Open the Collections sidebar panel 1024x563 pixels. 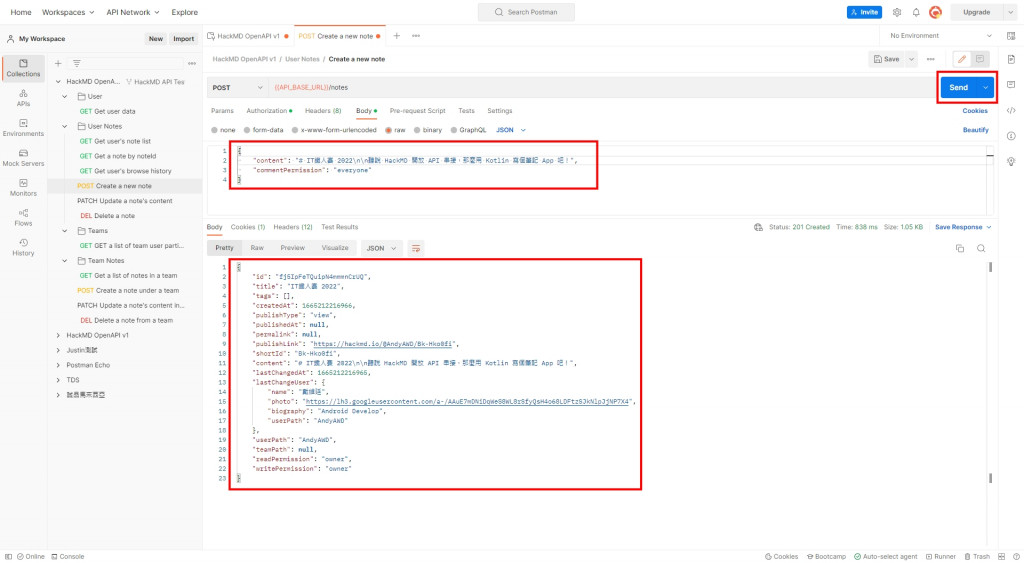pos(23,68)
